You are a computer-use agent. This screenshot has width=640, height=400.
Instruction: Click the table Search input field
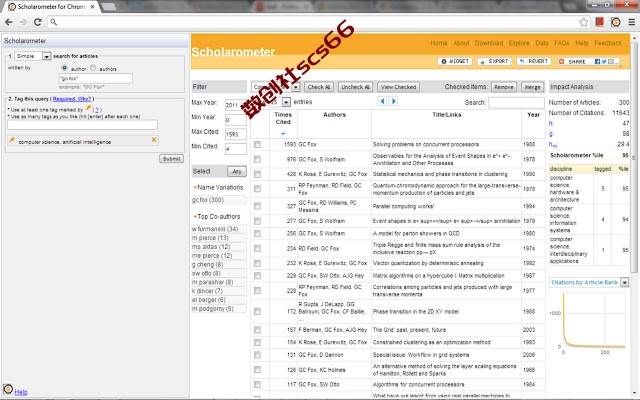(516, 102)
